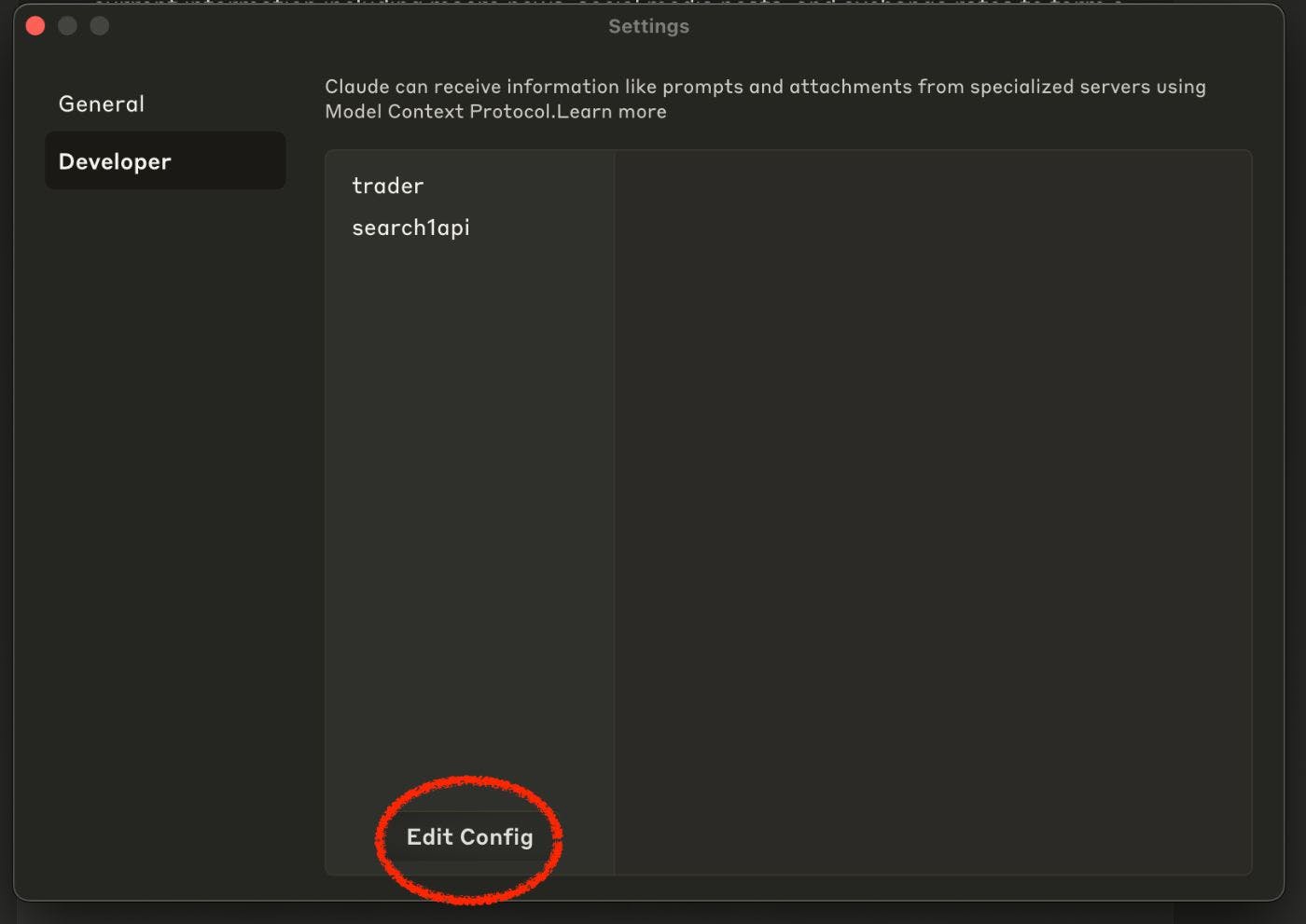Click the Settings window title

[648, 26]
